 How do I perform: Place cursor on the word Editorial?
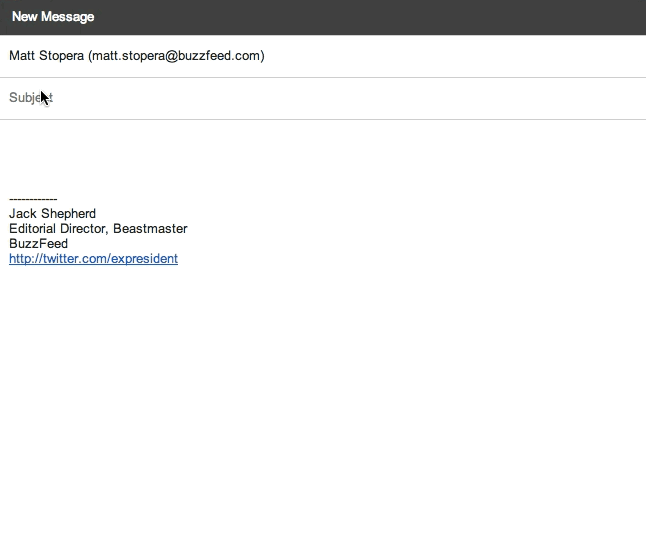(33, 229)
